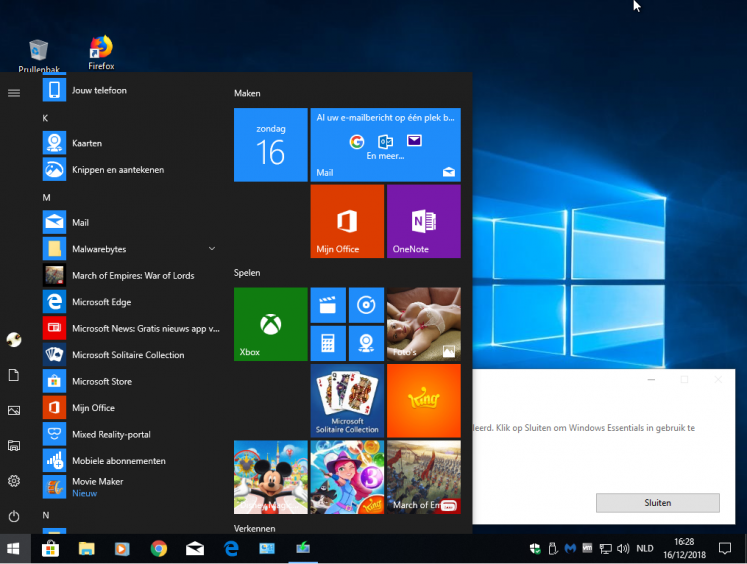The image size is (747, 564).
Task: Open Microsoft Edge from the app list
Action: 100,302
